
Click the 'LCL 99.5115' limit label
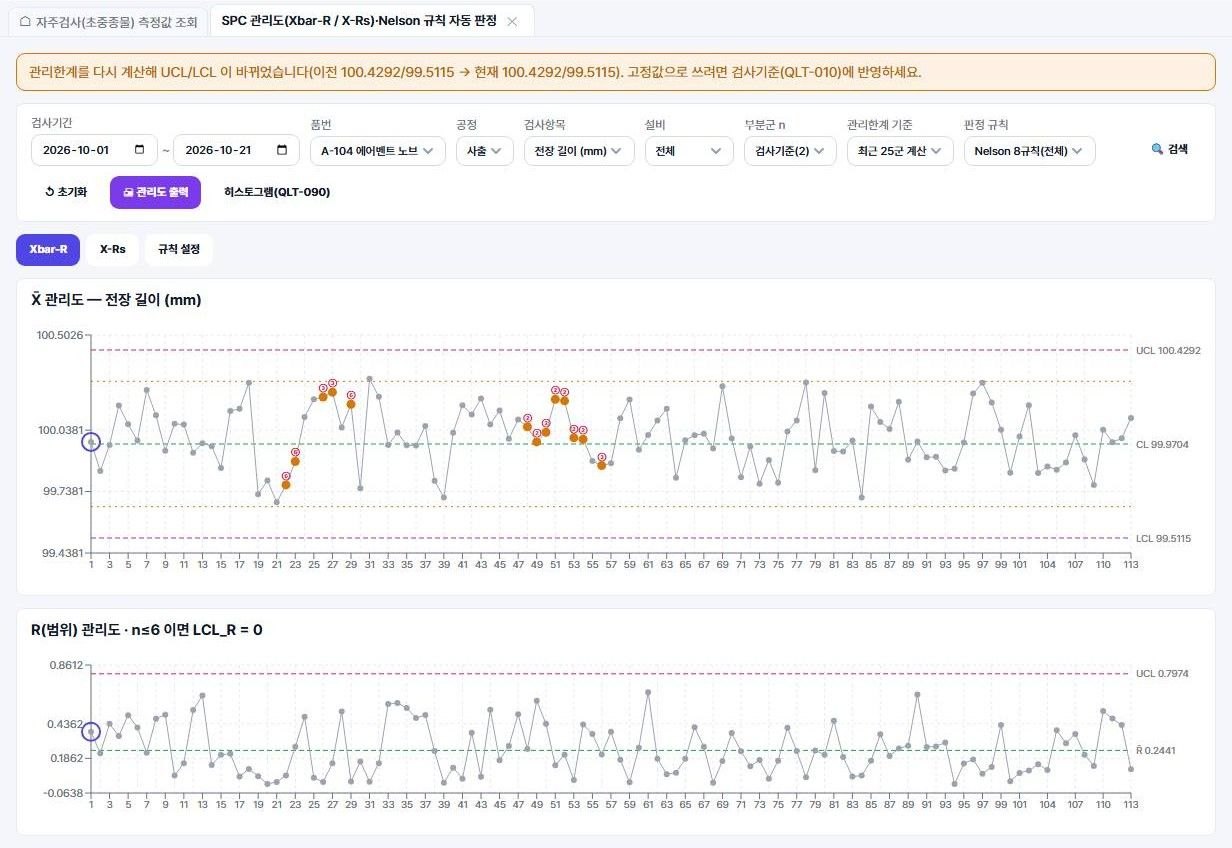pyautogui.click(x=1165, y=539)
